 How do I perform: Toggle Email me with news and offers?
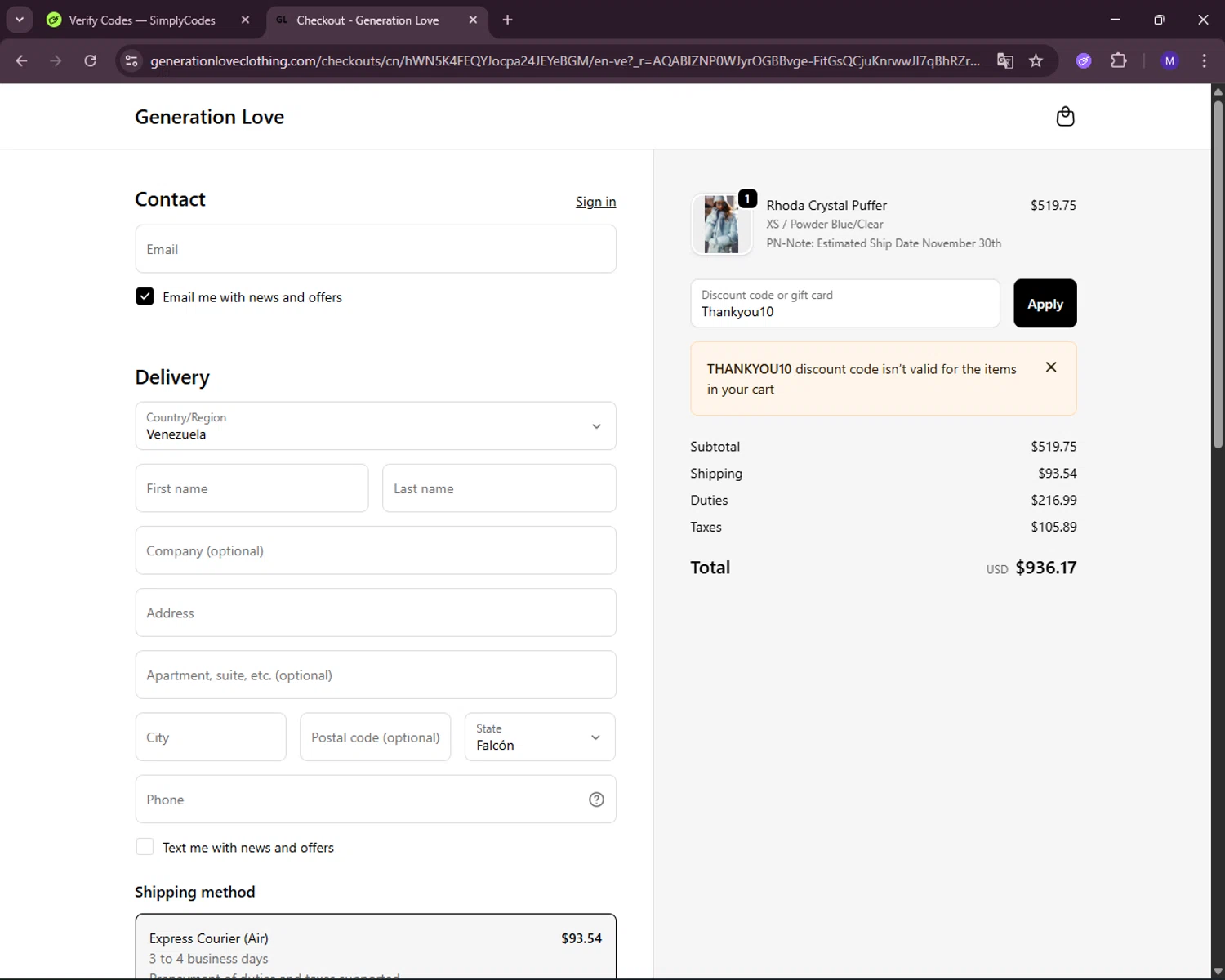point(145,296)
